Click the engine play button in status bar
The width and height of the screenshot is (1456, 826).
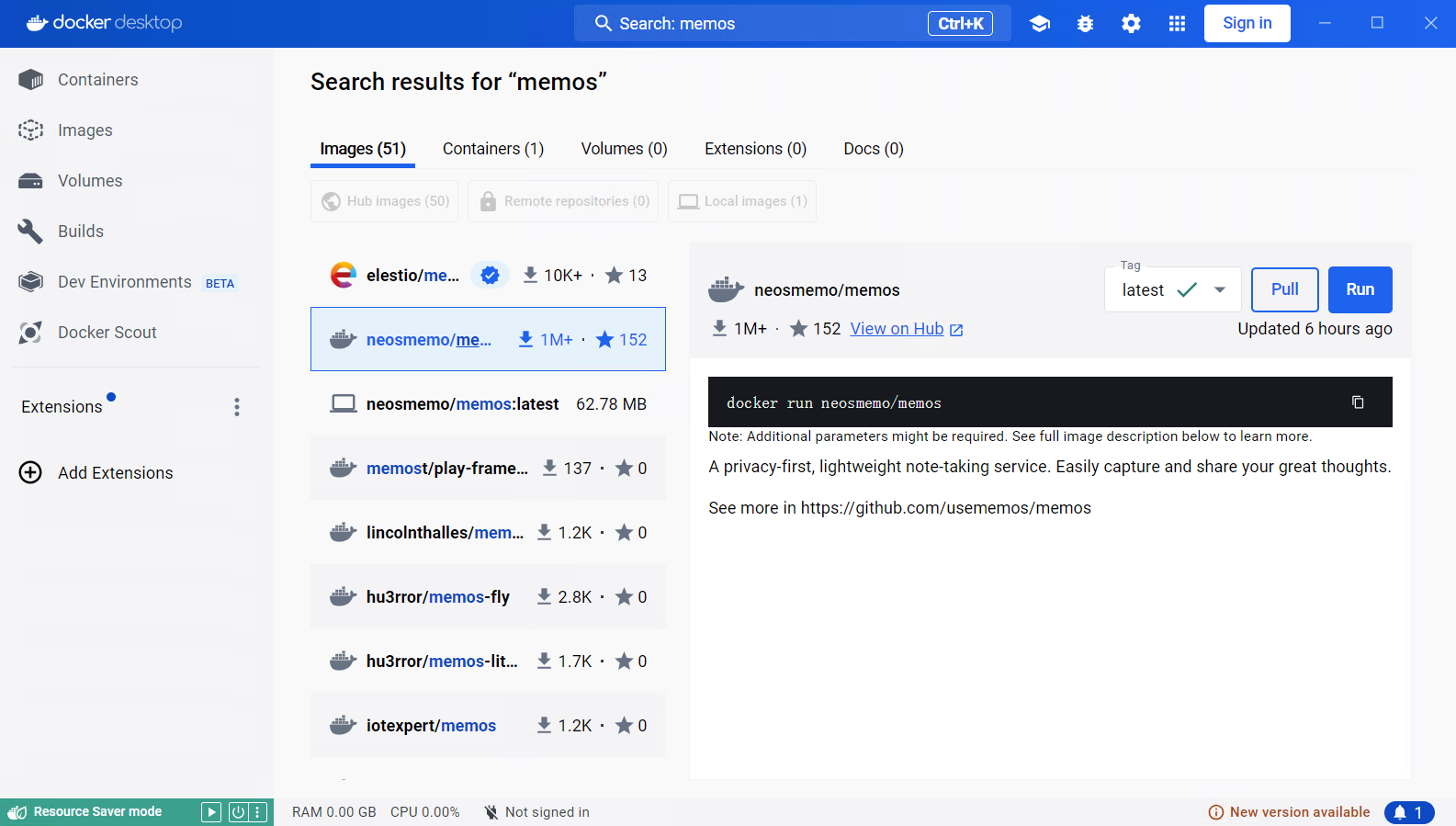coord(211,812)
